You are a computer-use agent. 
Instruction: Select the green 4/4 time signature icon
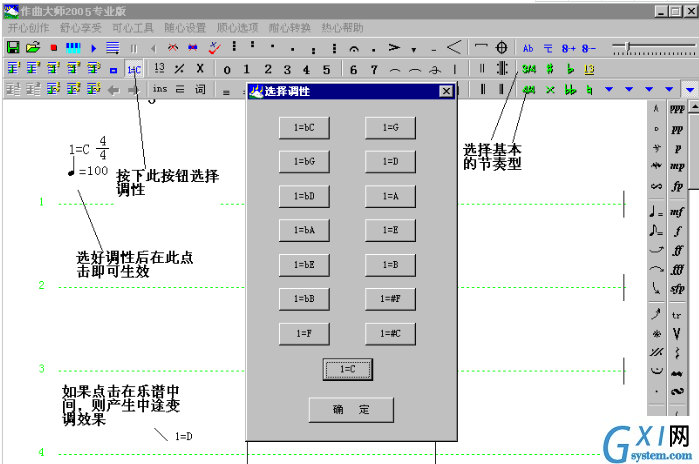(529, 90)
